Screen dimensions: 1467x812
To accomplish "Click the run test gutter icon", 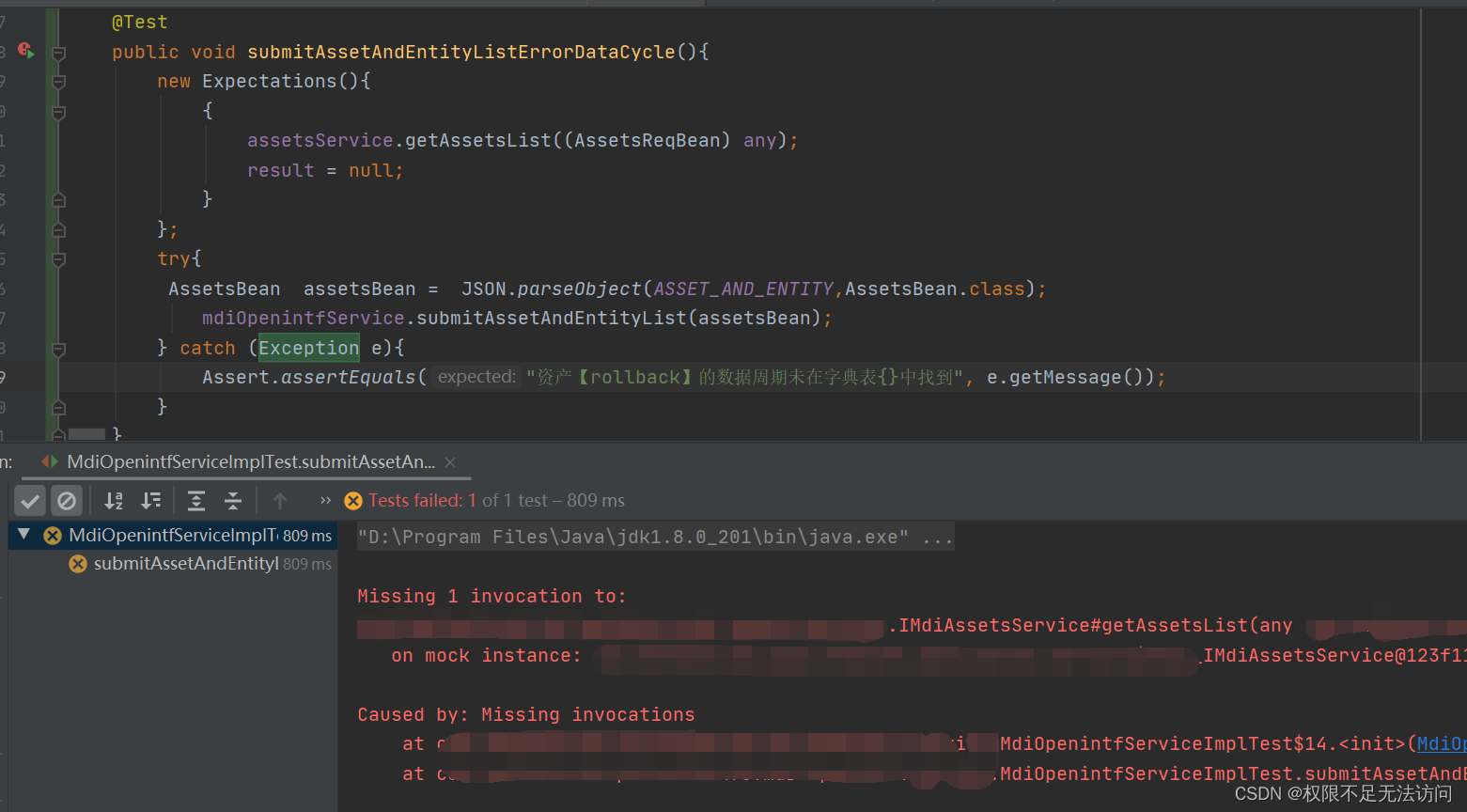I will 25,52.
